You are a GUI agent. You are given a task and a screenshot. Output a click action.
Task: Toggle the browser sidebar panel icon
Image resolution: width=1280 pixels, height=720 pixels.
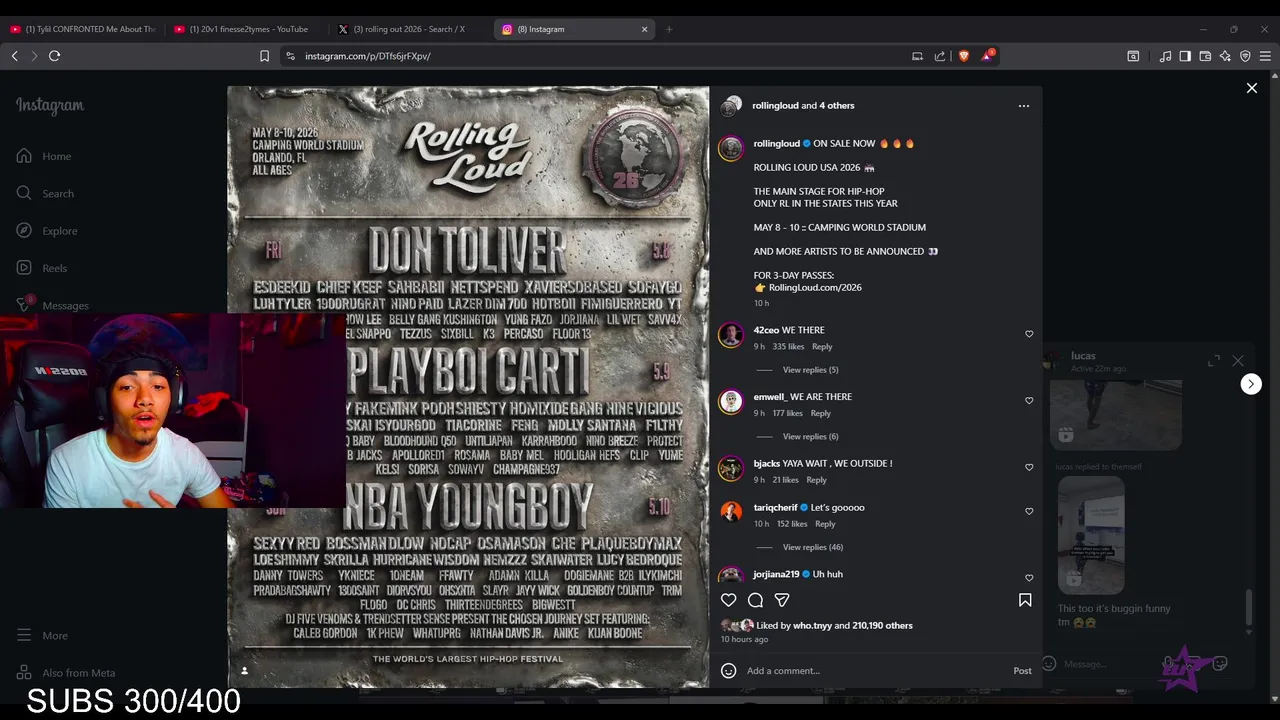click(1185, 56)
